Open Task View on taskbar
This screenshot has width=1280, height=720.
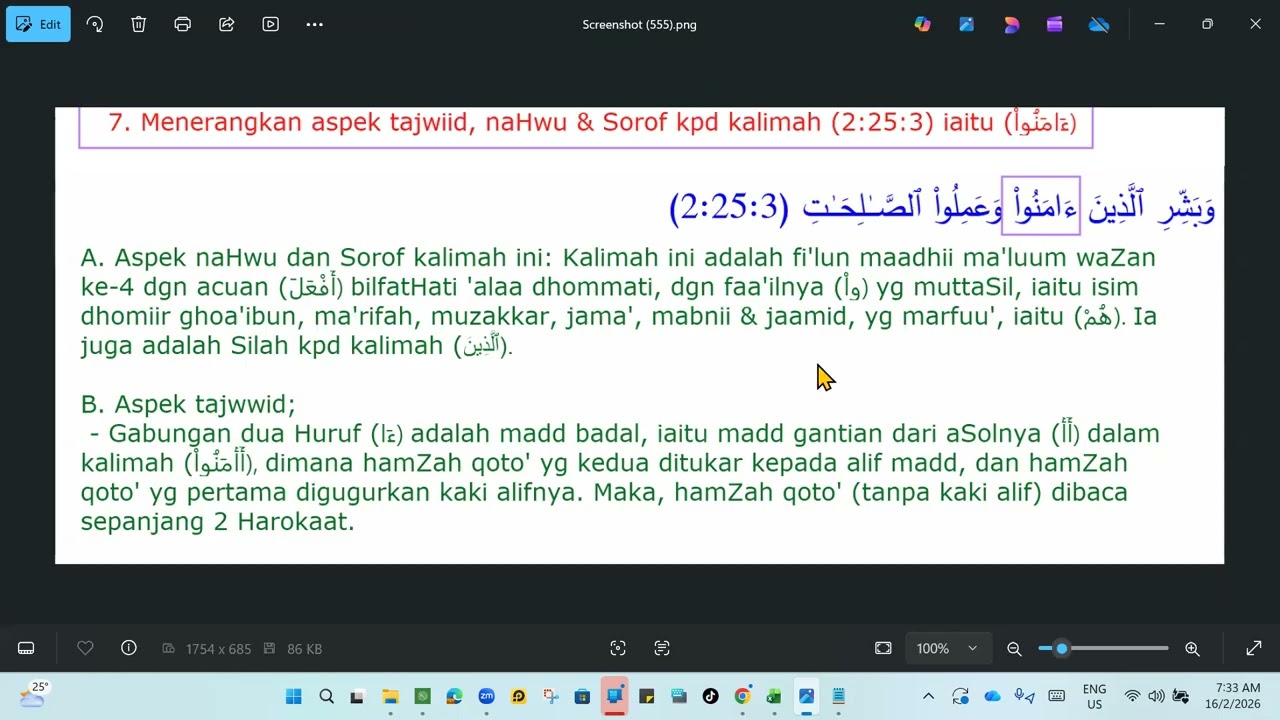[x=358, y=696]
